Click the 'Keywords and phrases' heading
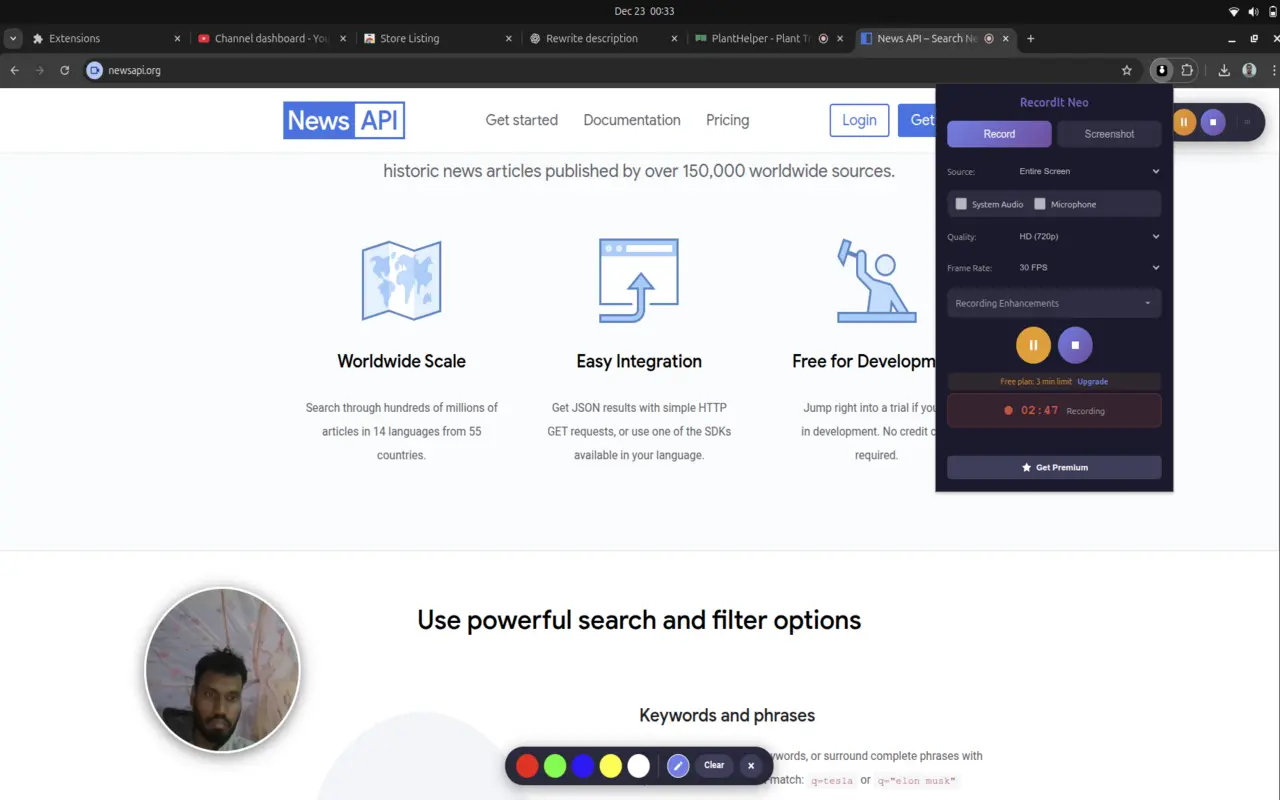1280x800 pixels. 727,715
